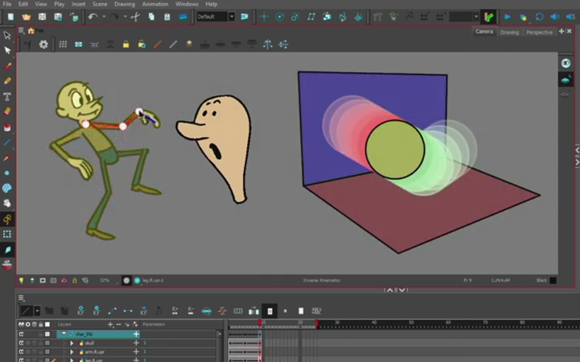Switch to the Perspective view tab

click(539, 32)
